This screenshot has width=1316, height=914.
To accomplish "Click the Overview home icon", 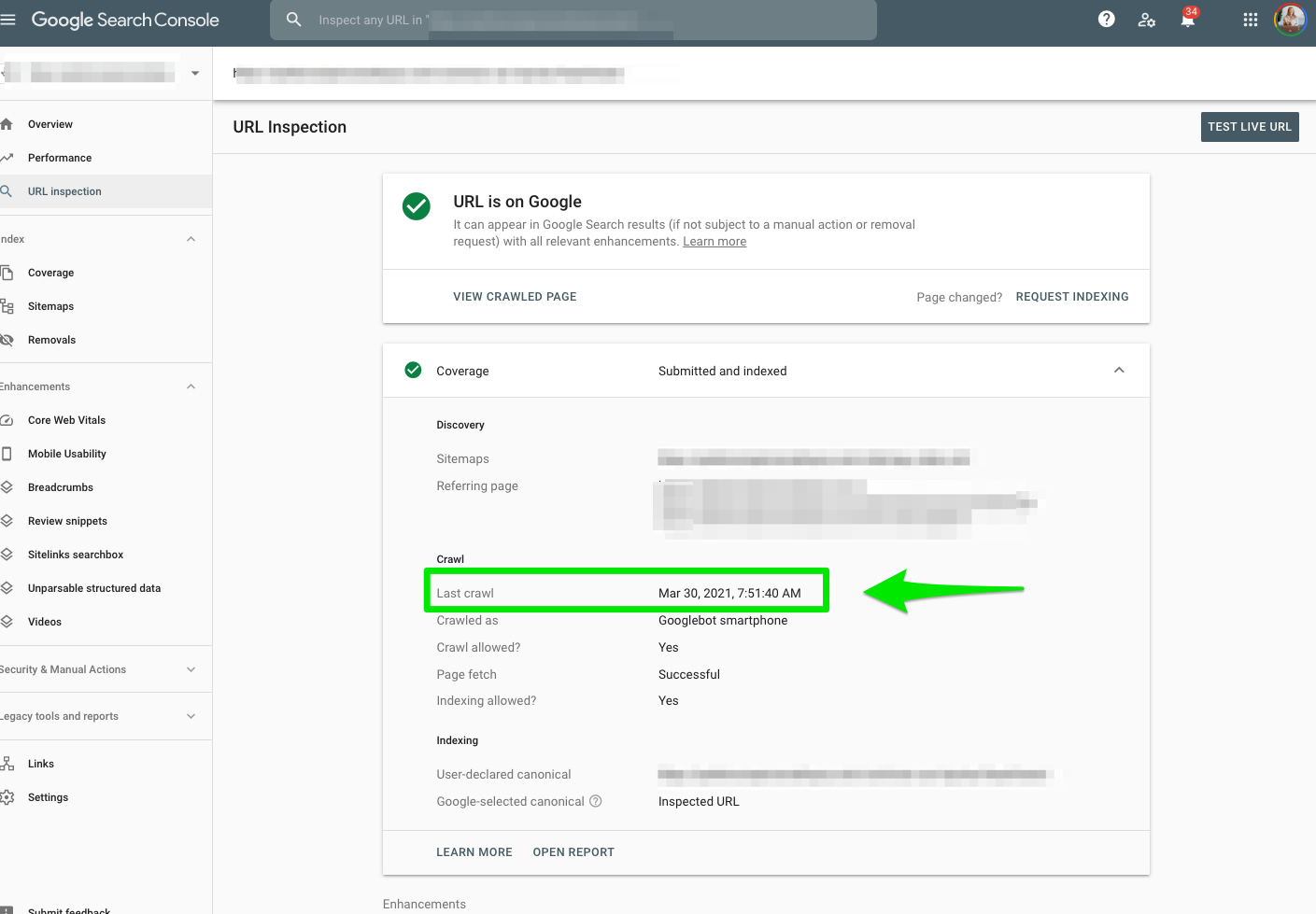I will (x=7, y=124).
